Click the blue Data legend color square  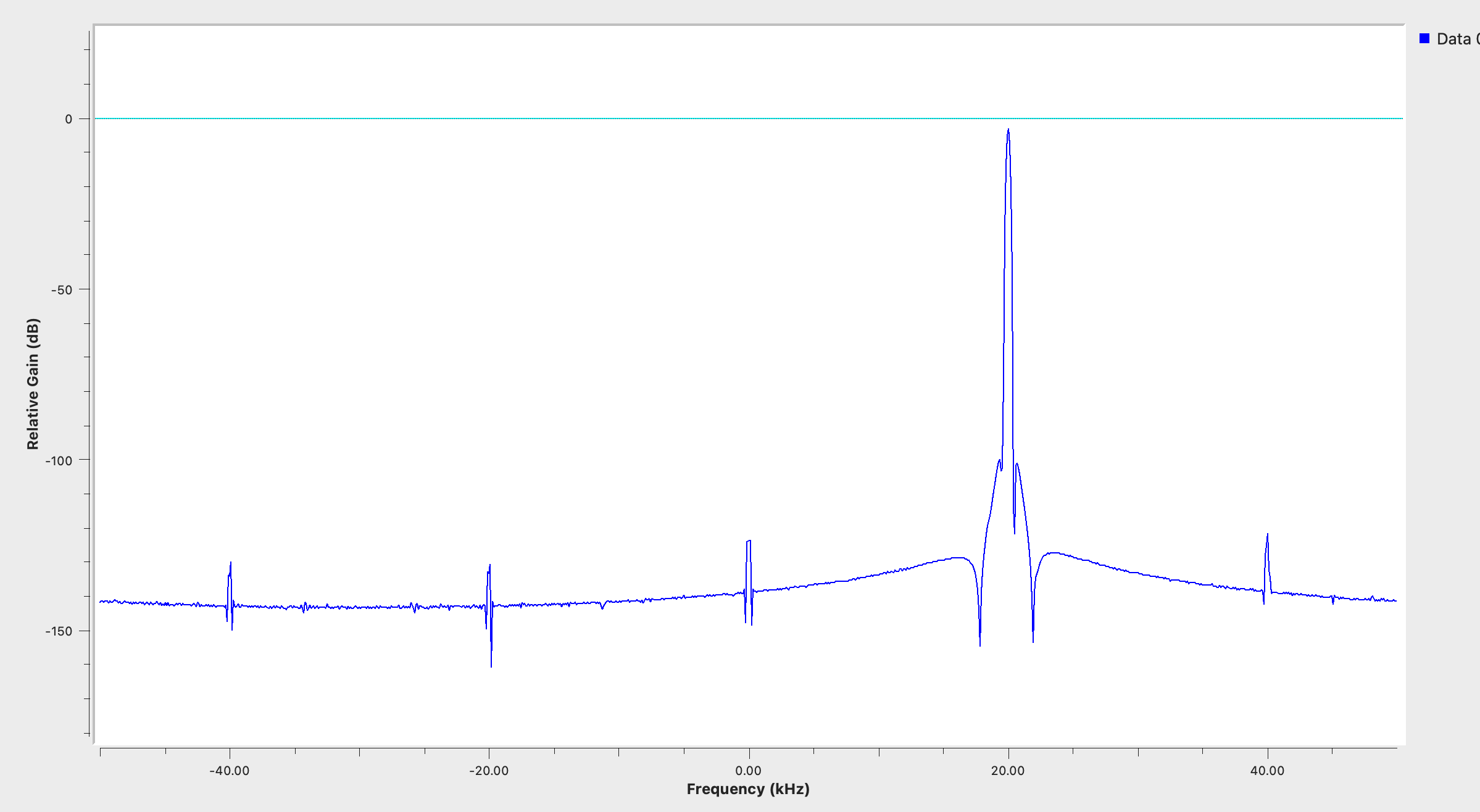1424,39
